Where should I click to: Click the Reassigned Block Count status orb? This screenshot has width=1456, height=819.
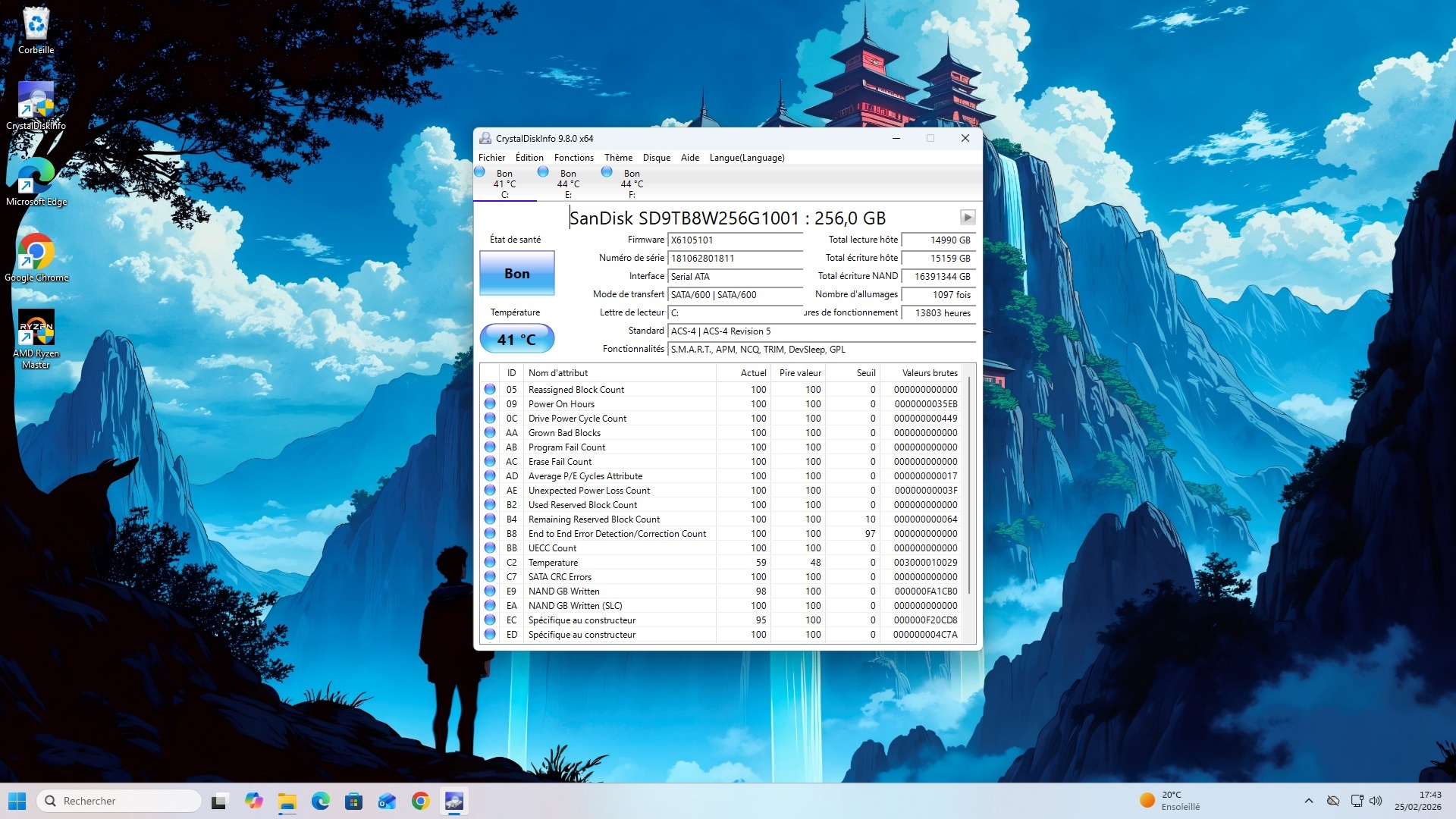click(490, 390)
